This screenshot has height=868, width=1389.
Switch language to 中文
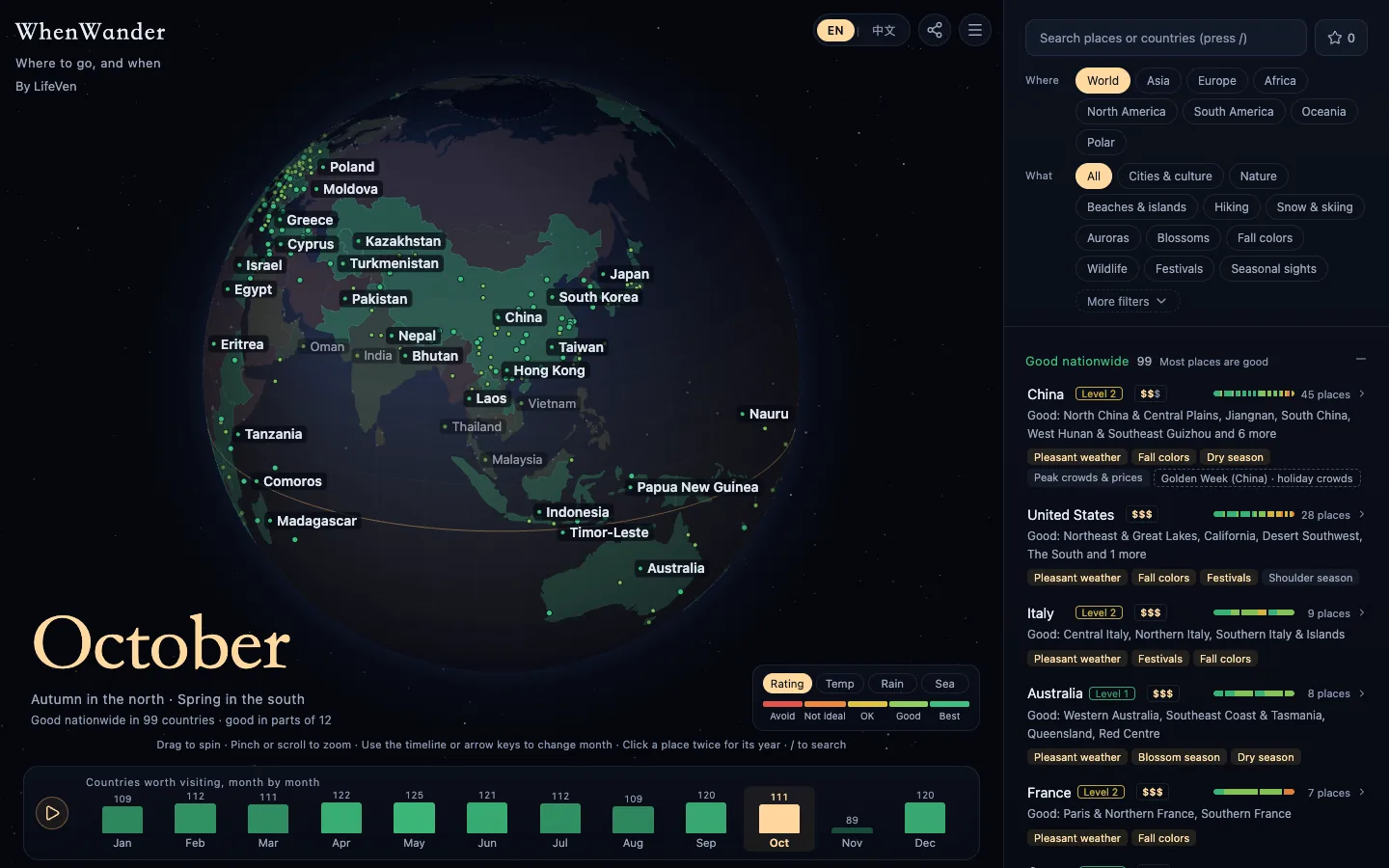pos(884,30)
